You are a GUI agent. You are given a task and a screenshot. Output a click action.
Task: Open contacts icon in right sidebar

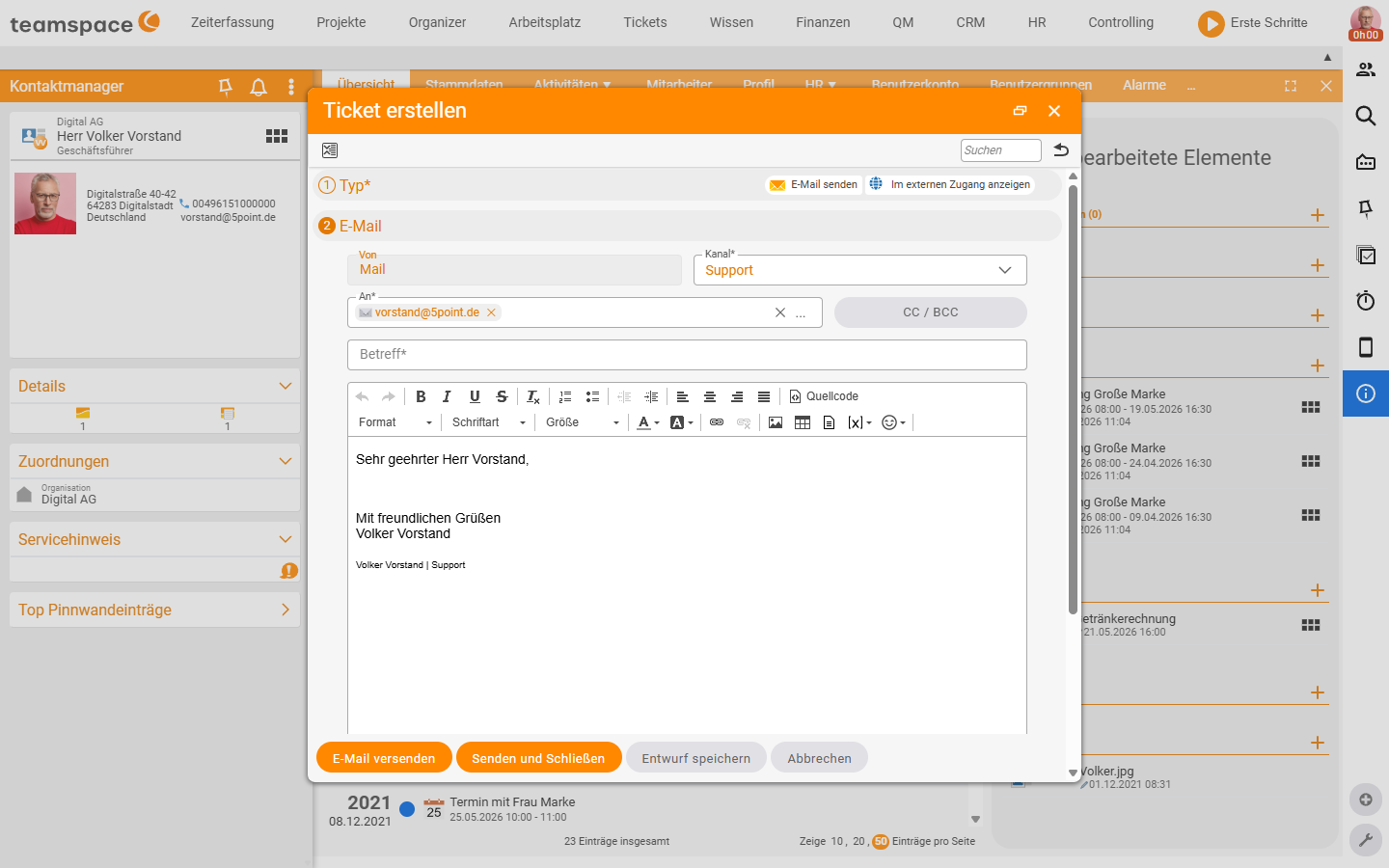coord(1366,69)
